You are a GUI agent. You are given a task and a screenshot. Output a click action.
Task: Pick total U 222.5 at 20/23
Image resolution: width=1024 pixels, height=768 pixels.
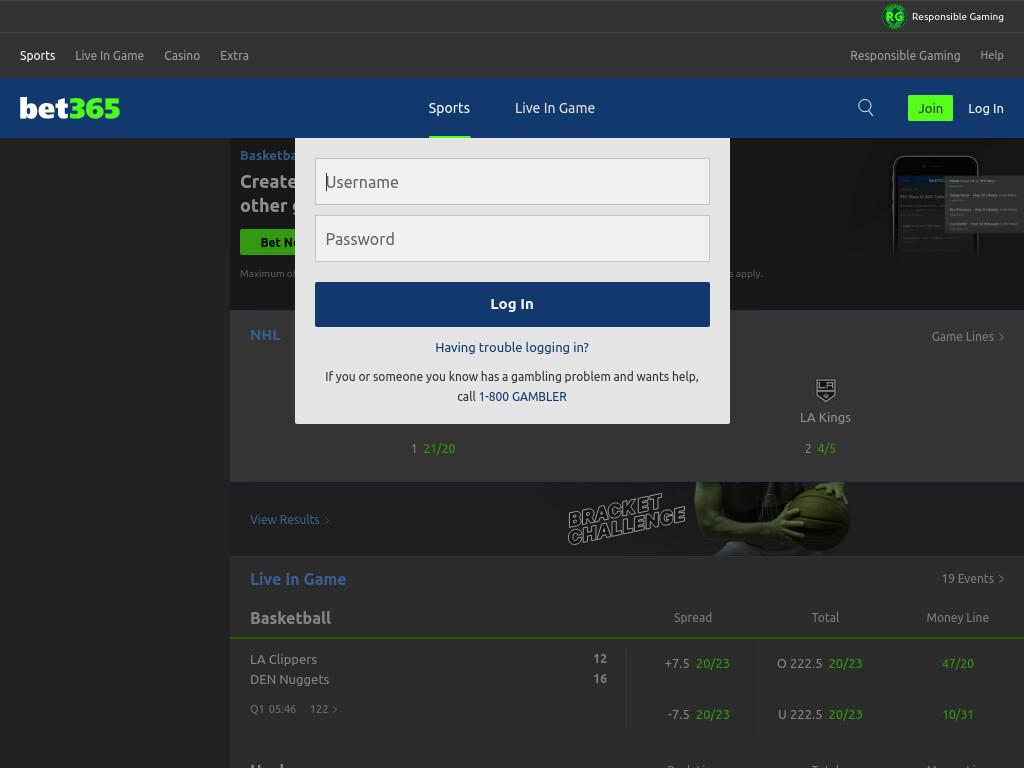pos(820,714)
